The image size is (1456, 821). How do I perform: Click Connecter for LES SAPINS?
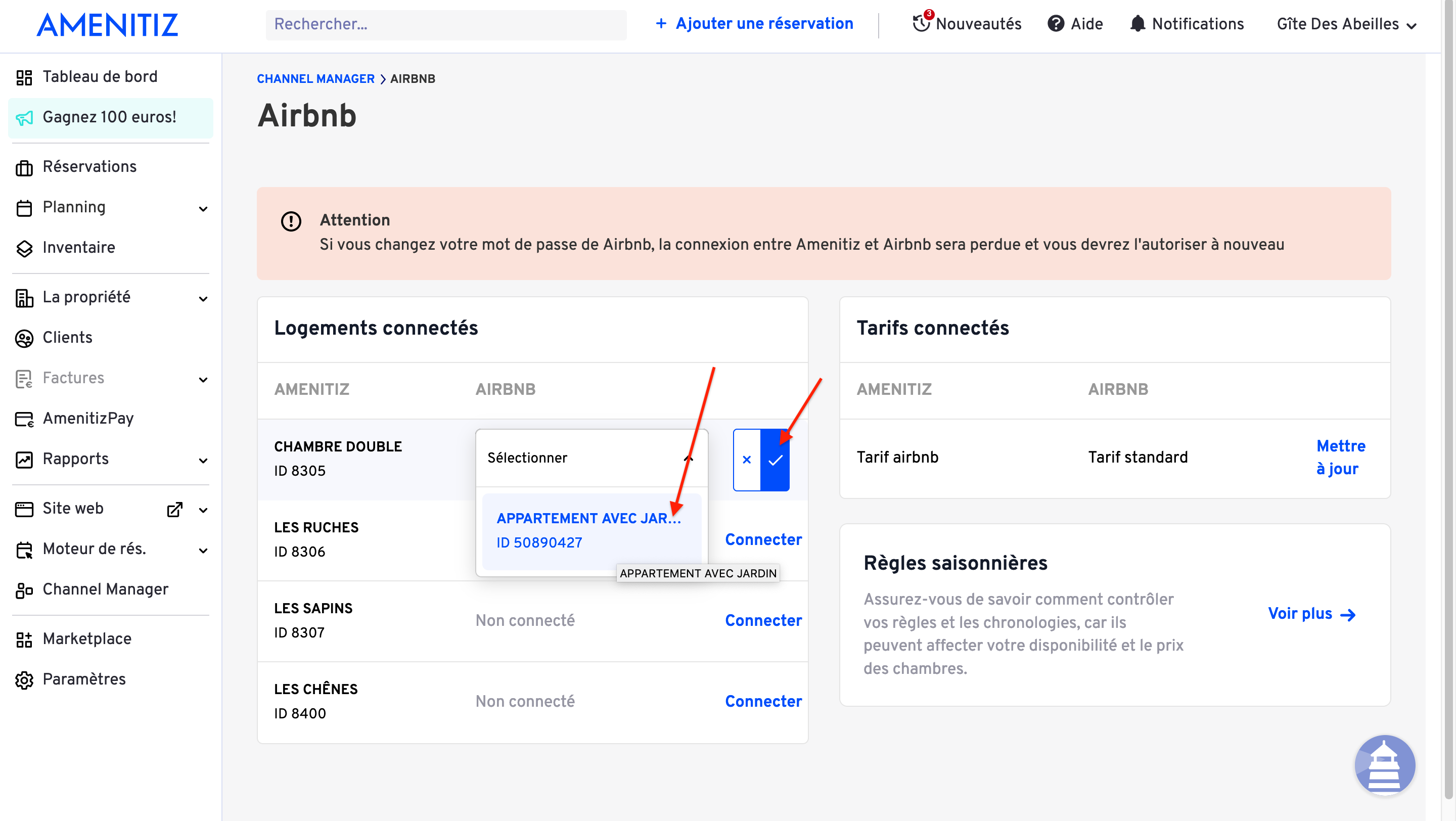tap(763, 620)
